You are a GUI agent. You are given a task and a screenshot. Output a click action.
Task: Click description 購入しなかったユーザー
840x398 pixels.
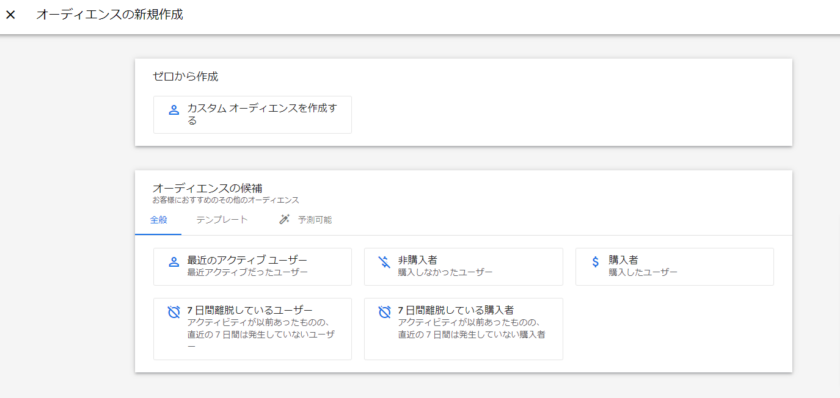445,272
